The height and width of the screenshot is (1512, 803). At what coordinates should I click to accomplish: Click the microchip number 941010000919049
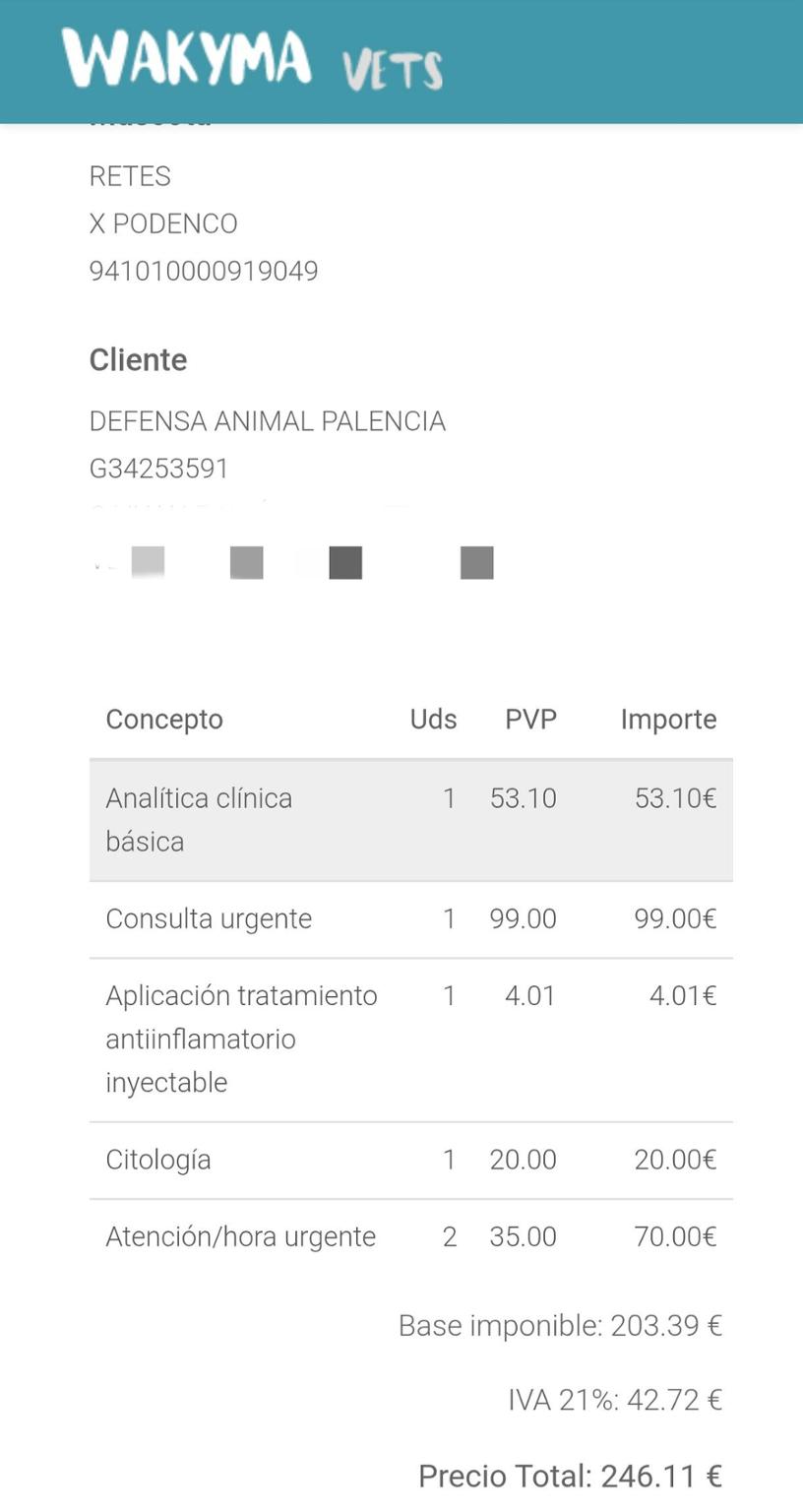click(x=204, y=271)
